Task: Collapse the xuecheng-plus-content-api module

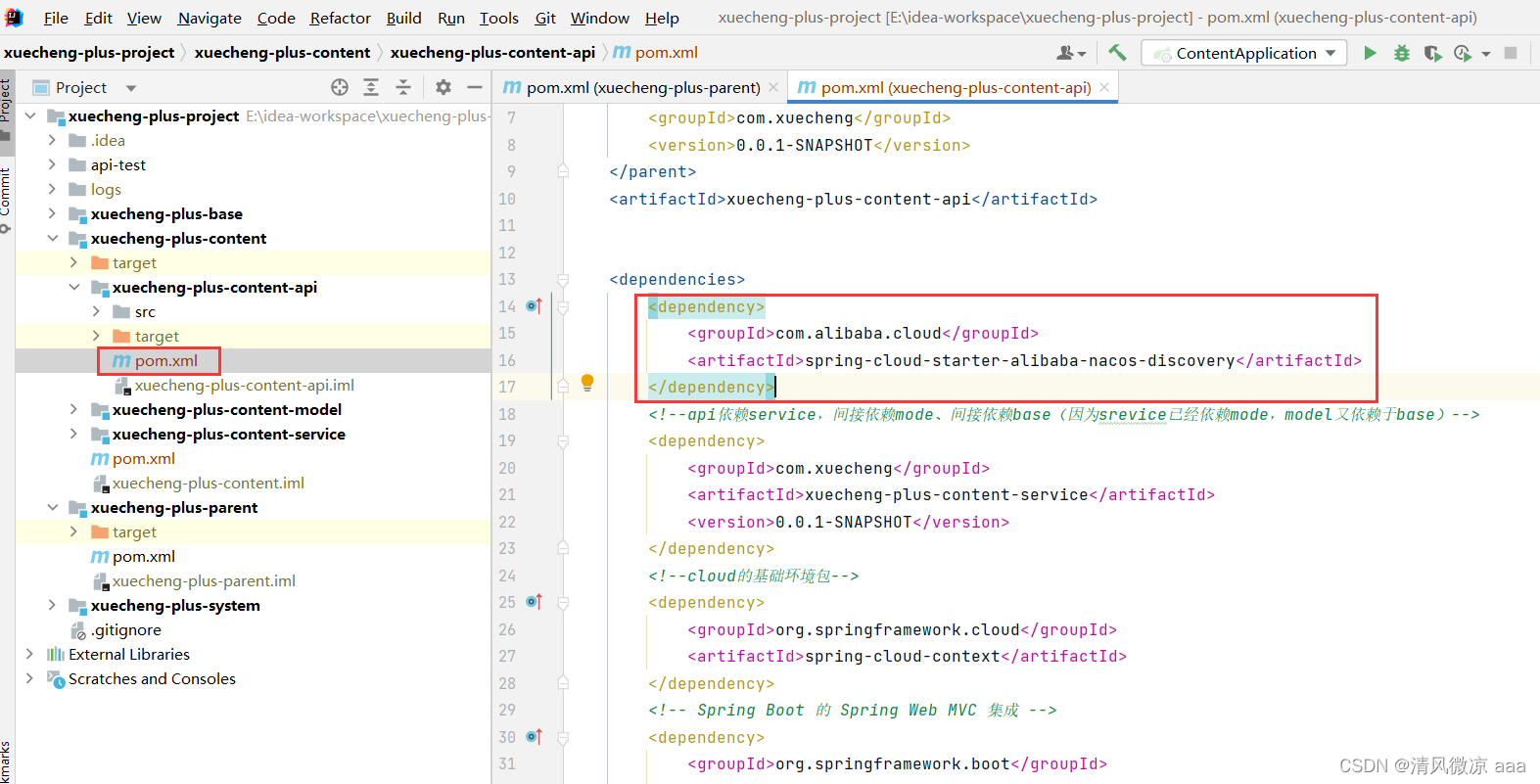Action: pos(74,287)
